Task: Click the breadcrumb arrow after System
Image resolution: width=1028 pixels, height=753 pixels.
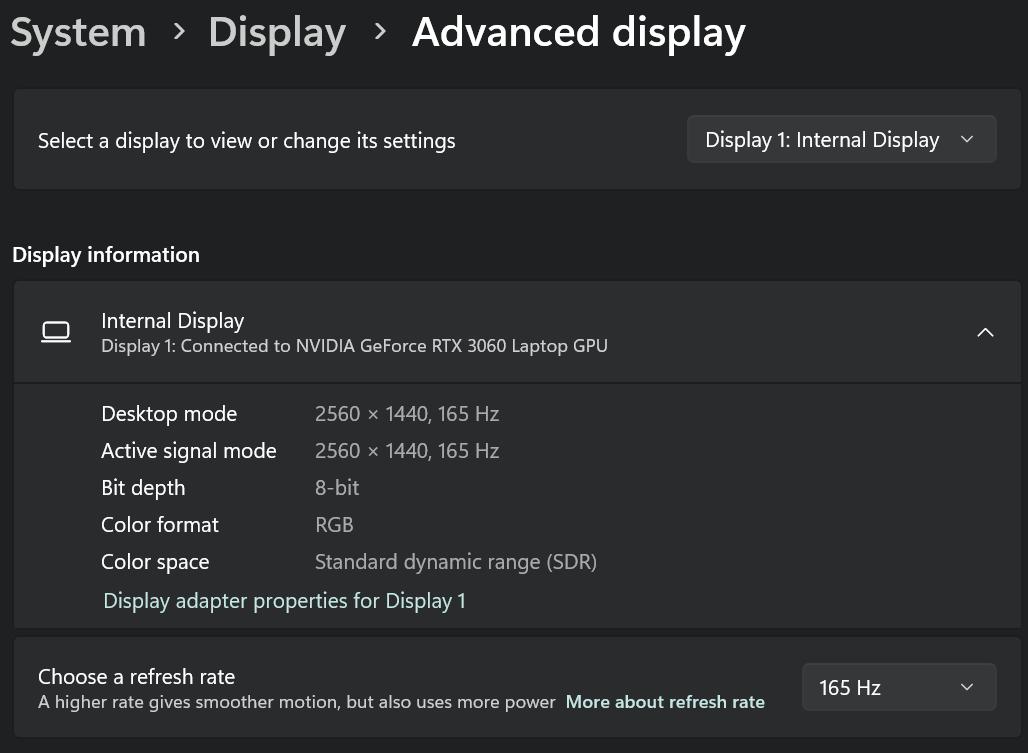Action: (x=179, y=32)
